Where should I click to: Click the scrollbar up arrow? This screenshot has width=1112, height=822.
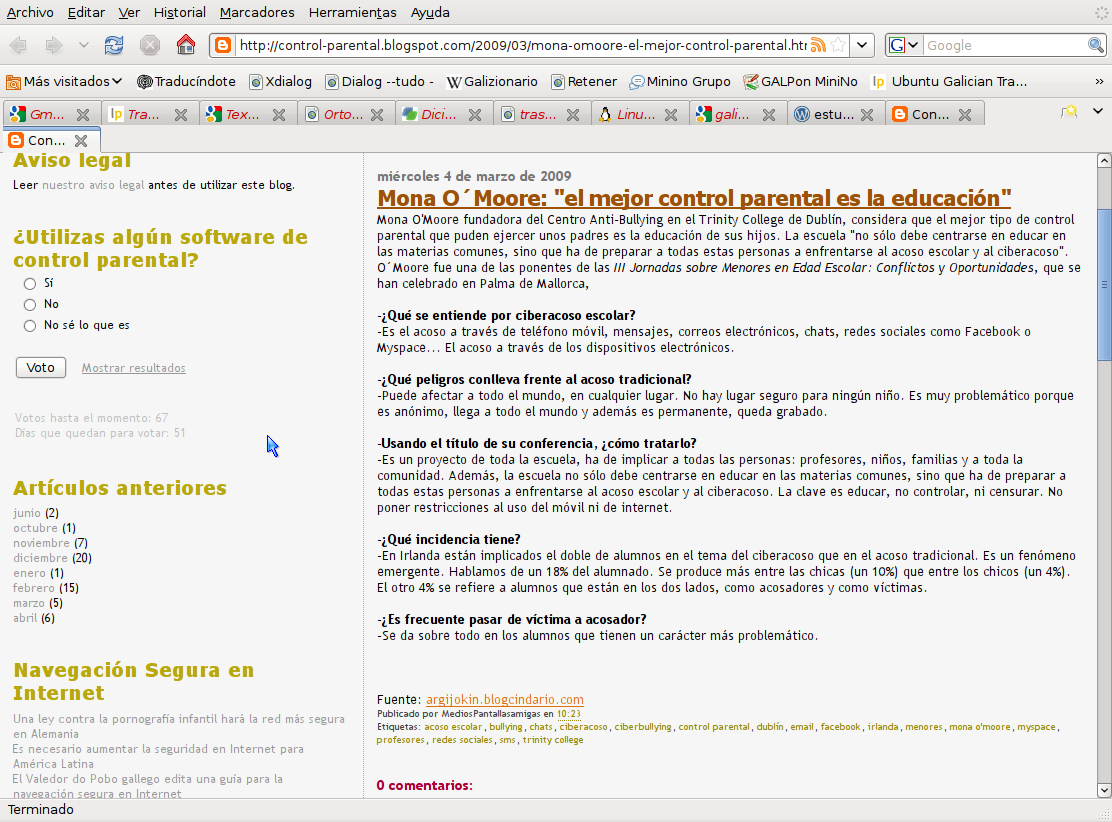1103,161
